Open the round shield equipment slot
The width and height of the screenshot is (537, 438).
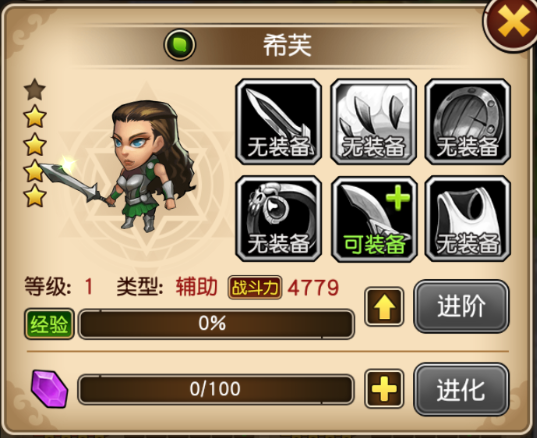click(x=467, y=122)
